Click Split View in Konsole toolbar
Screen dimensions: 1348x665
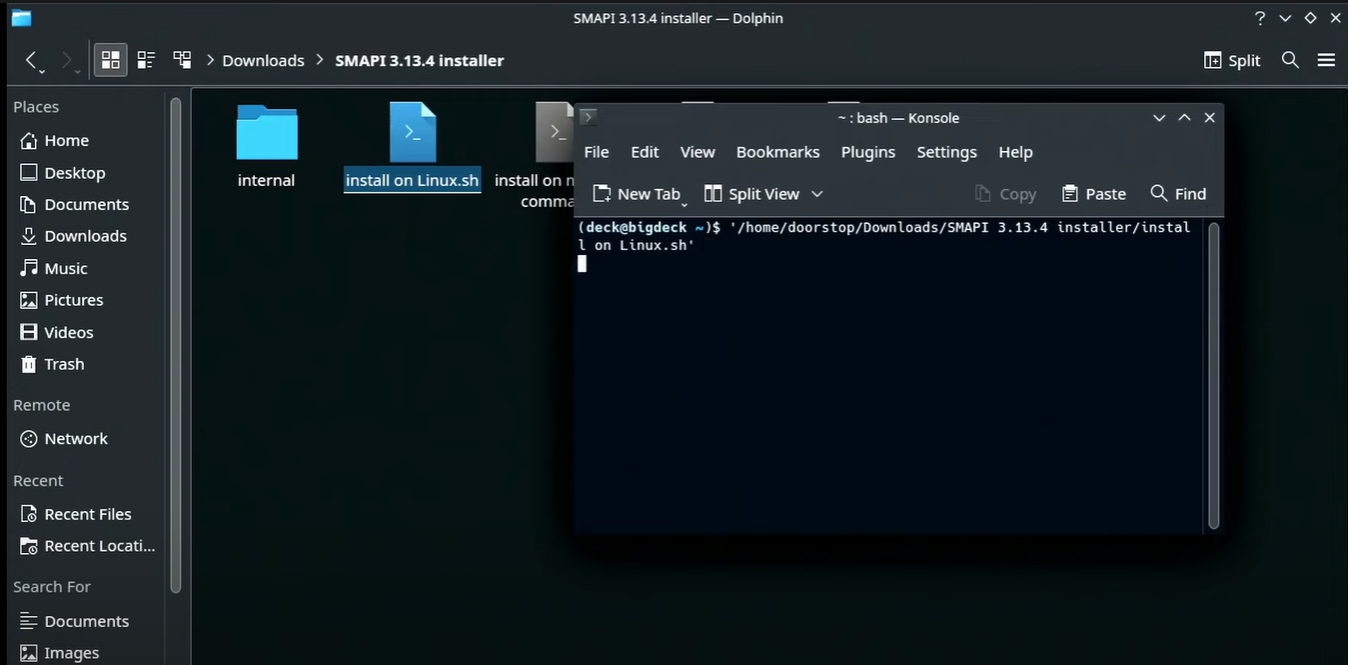(752, 194)
